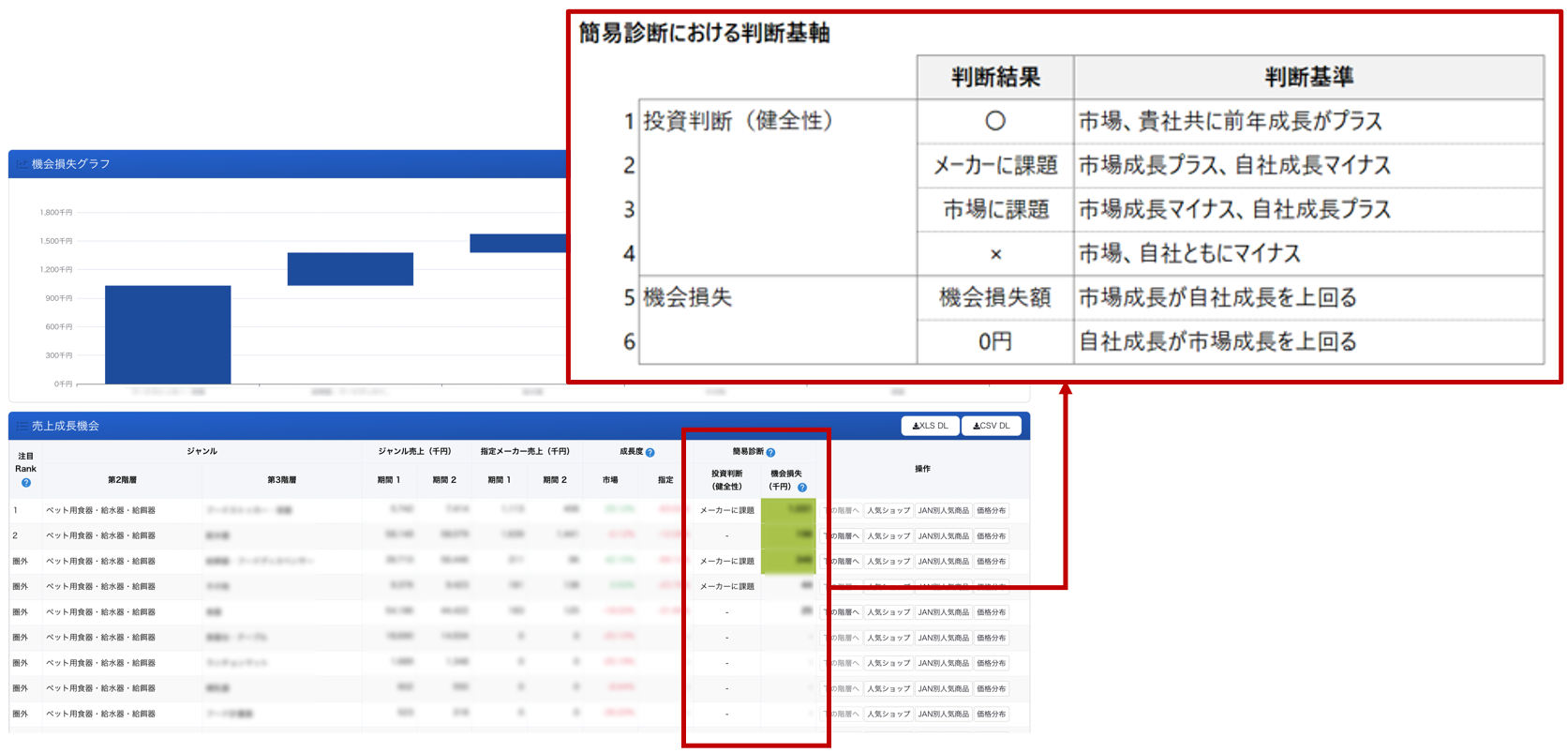This screenshot has height=753, width=1568.
Task: Open 価格分布 for the Rank 2 row
Action: [x=991, y=535]
